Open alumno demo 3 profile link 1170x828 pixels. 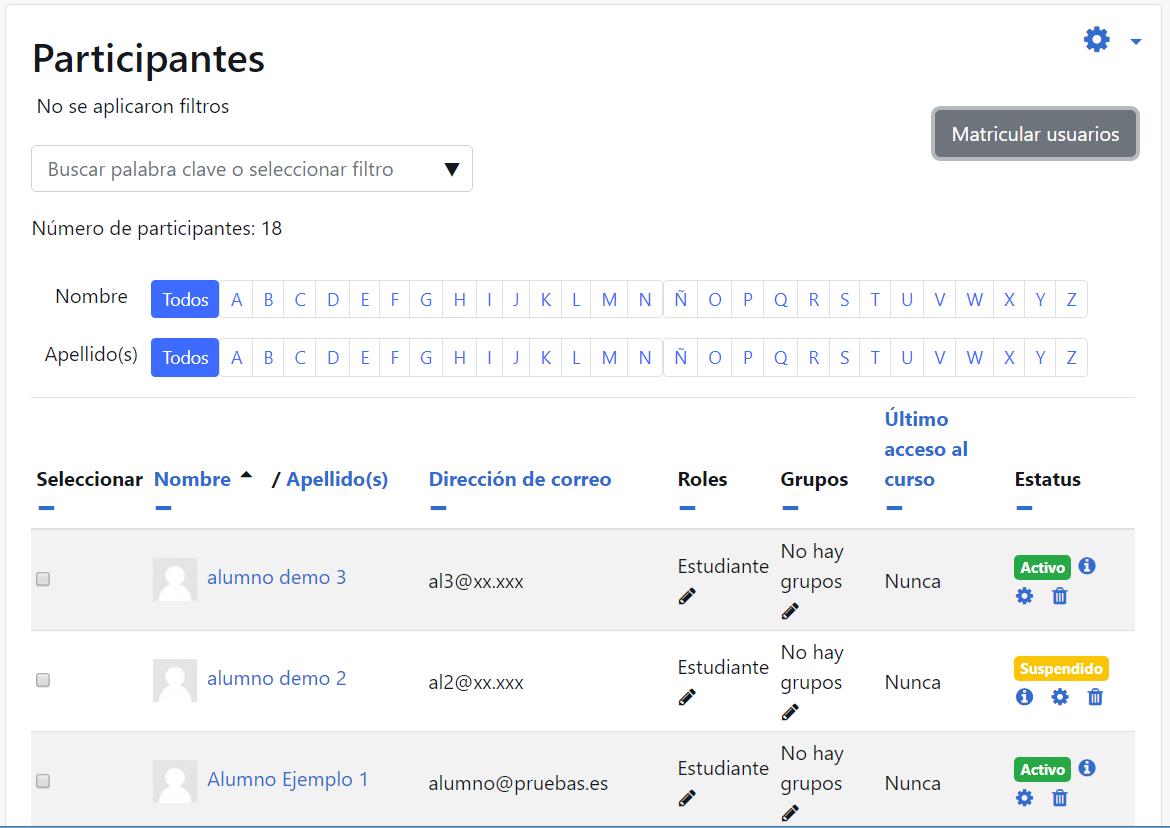coord(277,577)
